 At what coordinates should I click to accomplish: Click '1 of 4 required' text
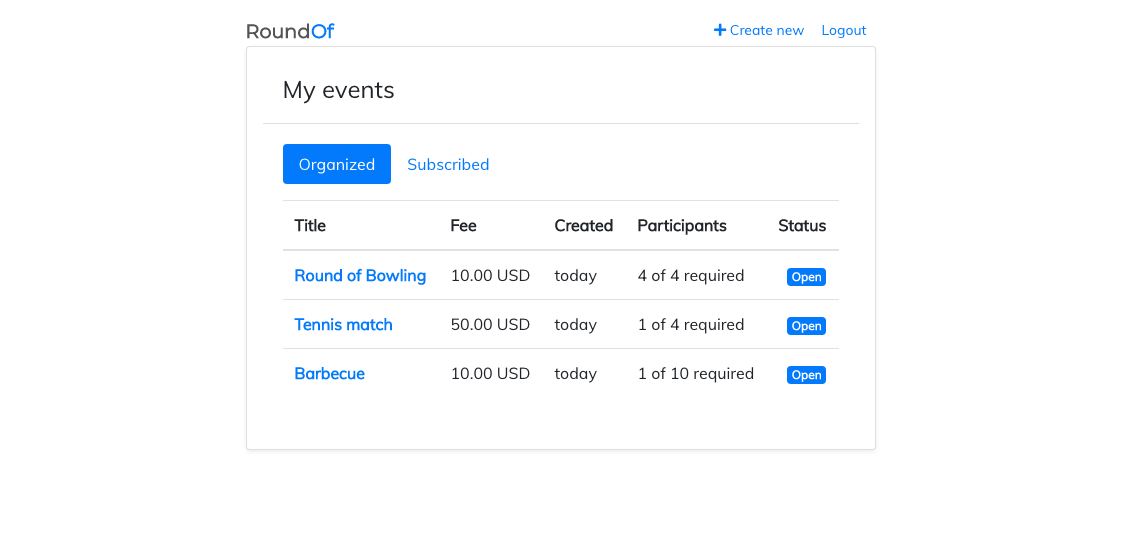[691, 325]
